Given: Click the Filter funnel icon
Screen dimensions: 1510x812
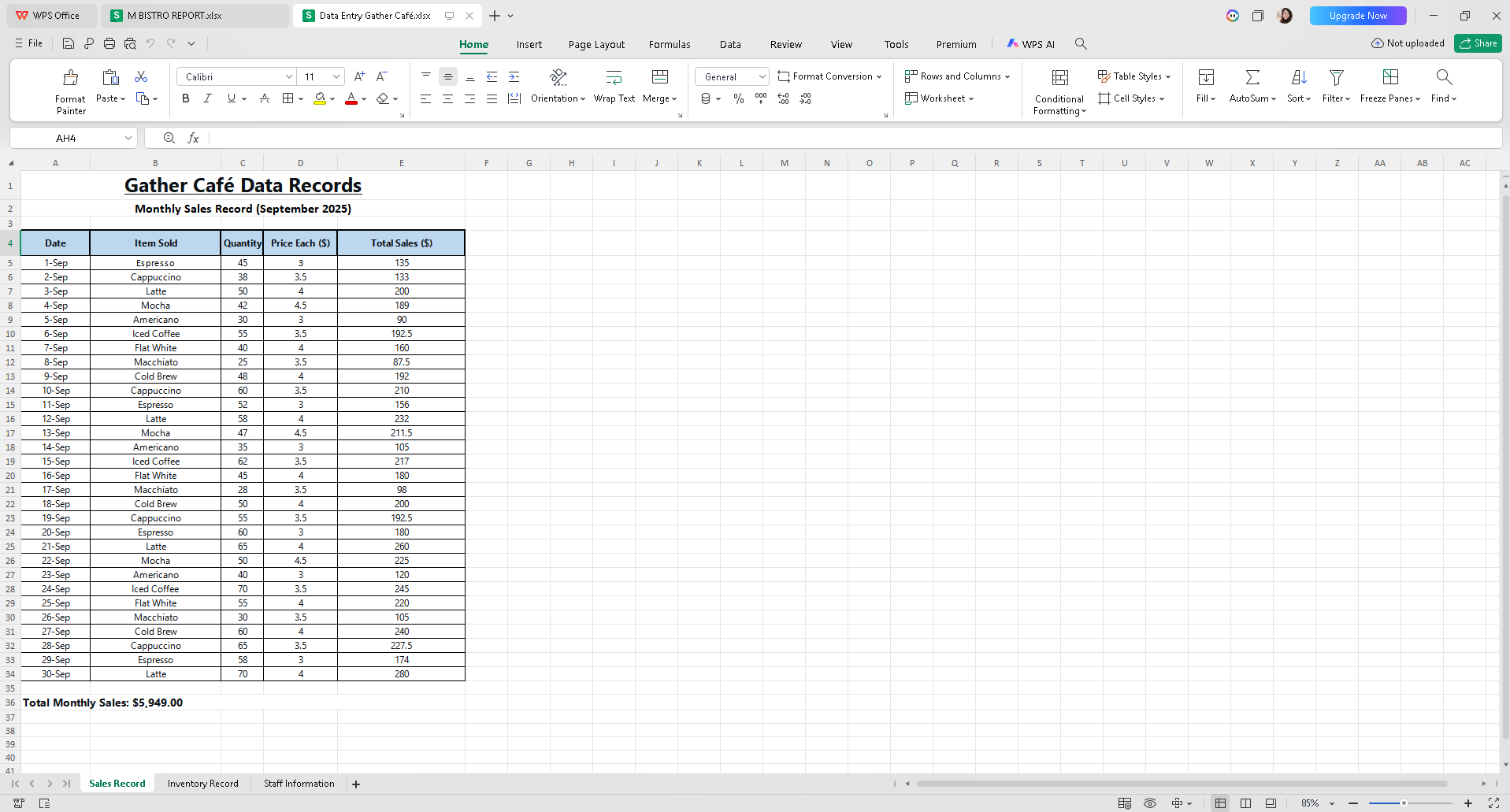Looking at the screenshot, I should click(1337, 77).
